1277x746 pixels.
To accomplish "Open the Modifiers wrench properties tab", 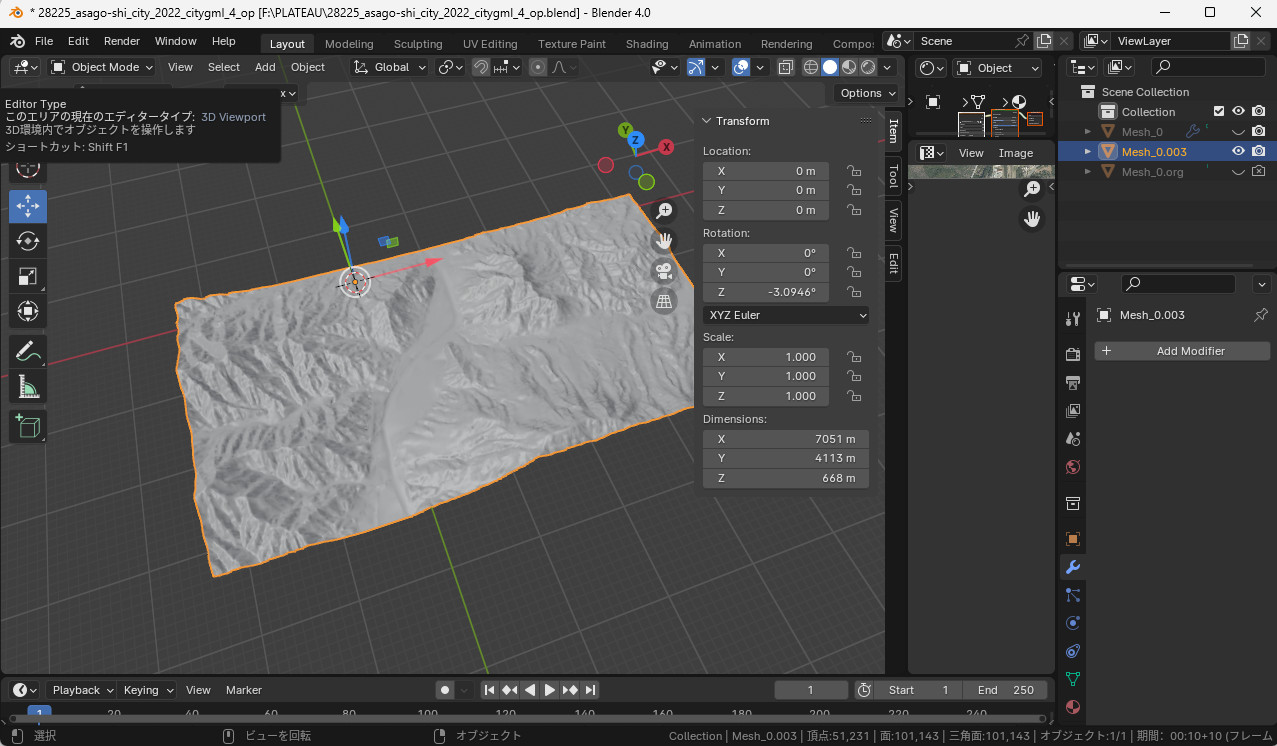I will click(x=1073, y=567).
